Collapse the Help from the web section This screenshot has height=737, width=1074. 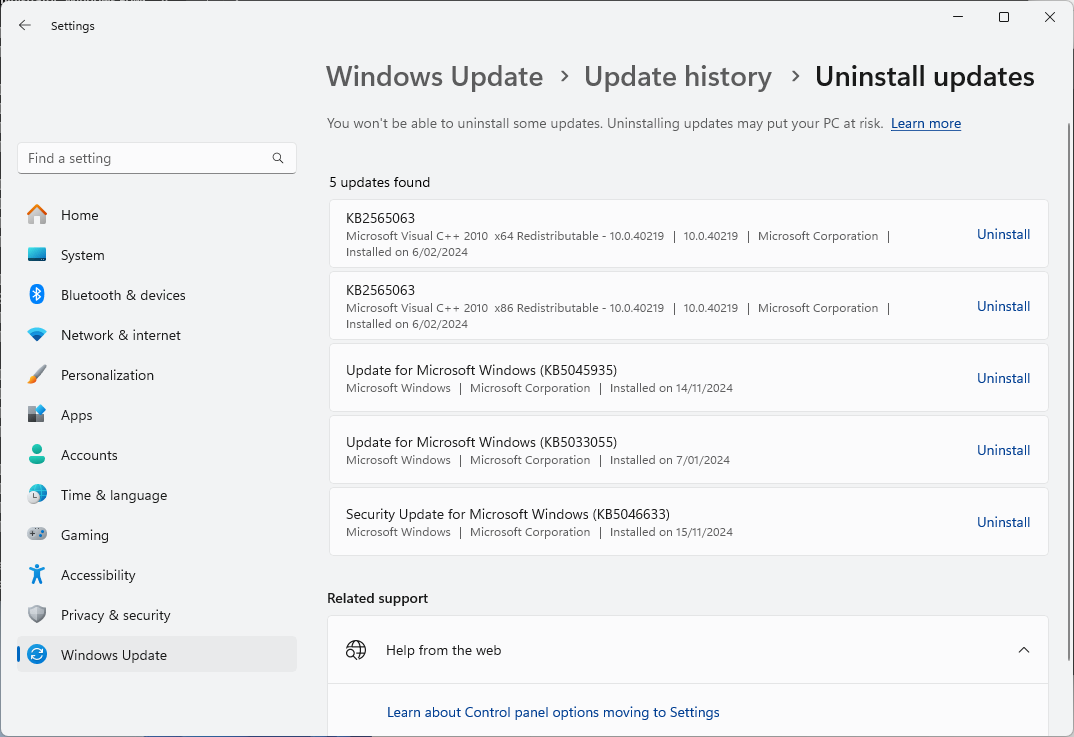pyautogui.click(x=1023, y=650)
